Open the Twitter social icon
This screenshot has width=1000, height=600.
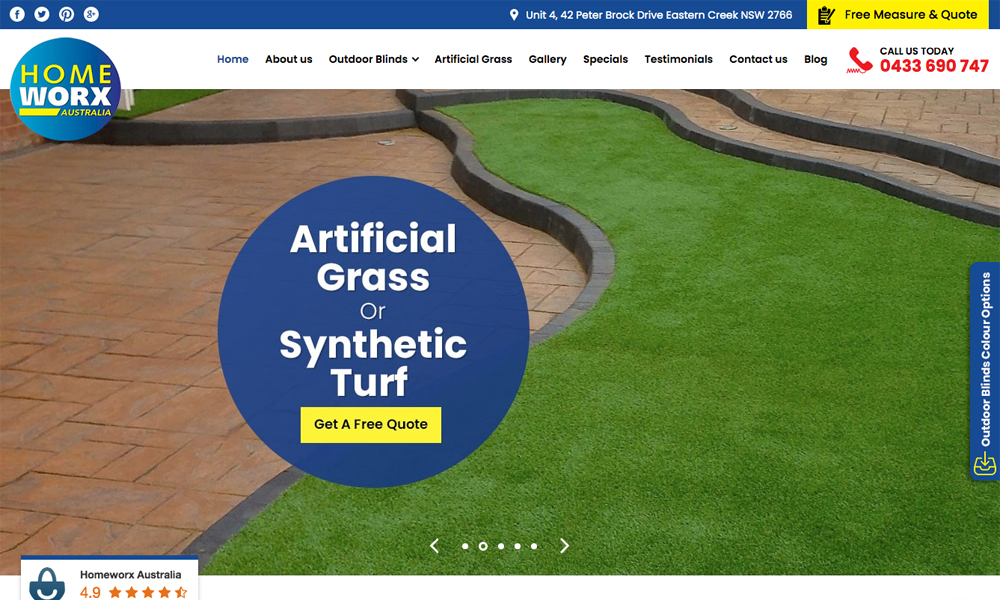pos(42,14)
